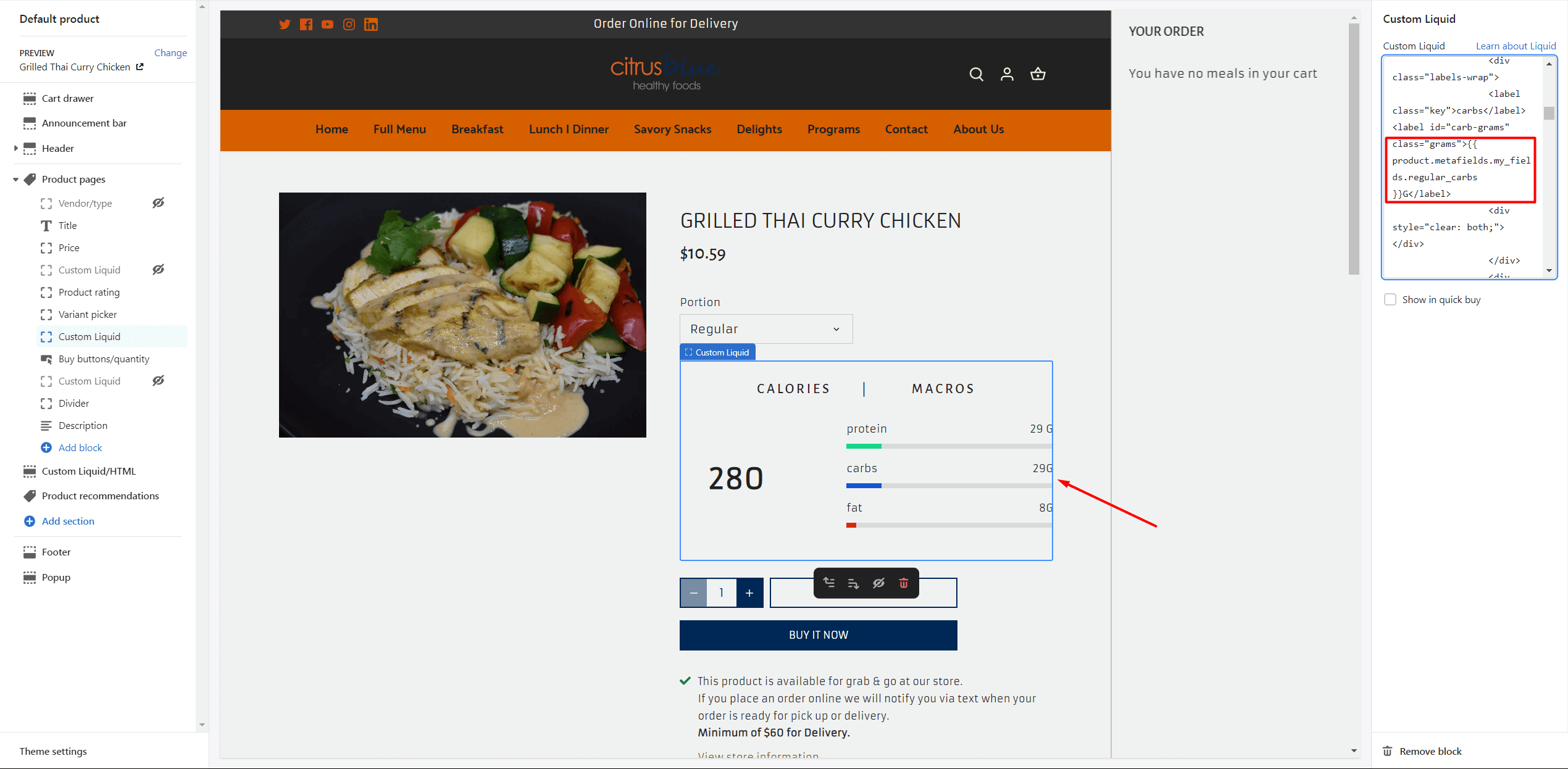
Task: Open the product preview in a new tab
Action: (x=140, y=67)
